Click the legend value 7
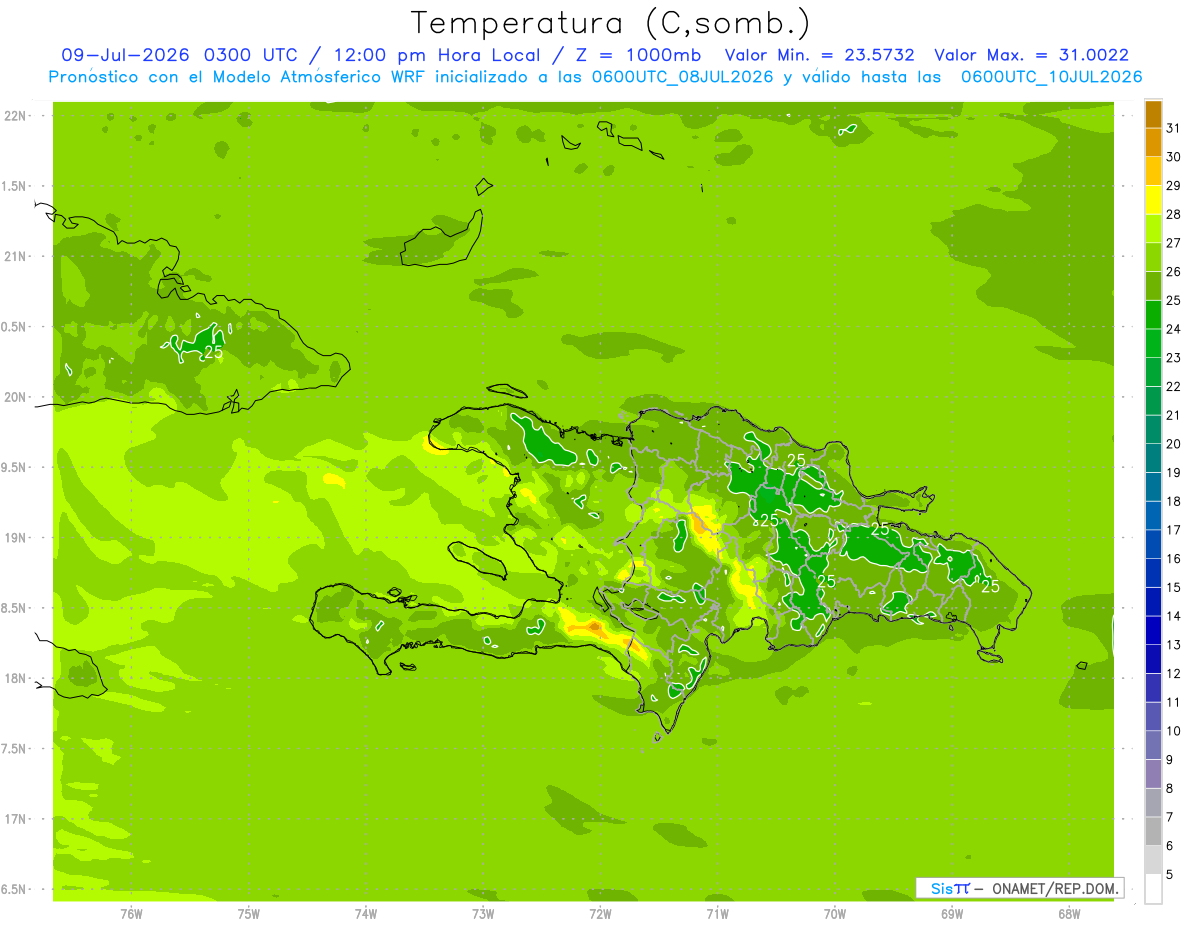1200x927 pixels. (x=1171, y=817)
